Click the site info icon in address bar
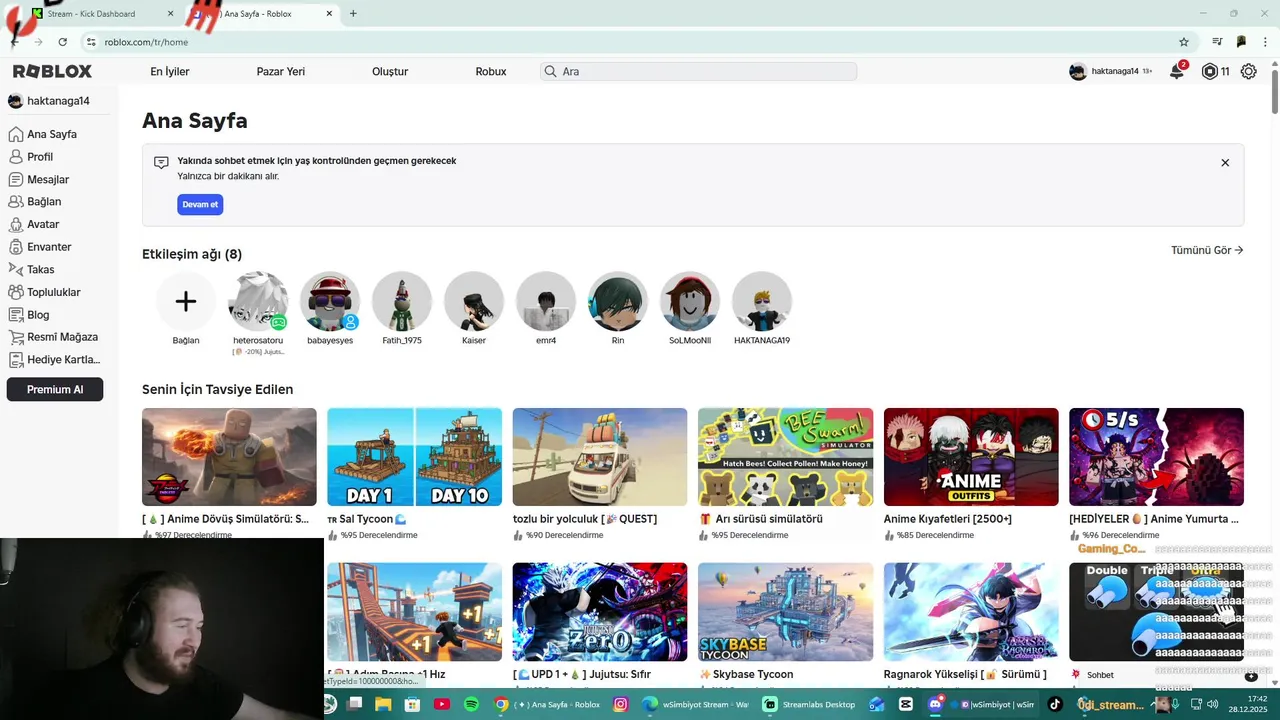 [91, 42]
